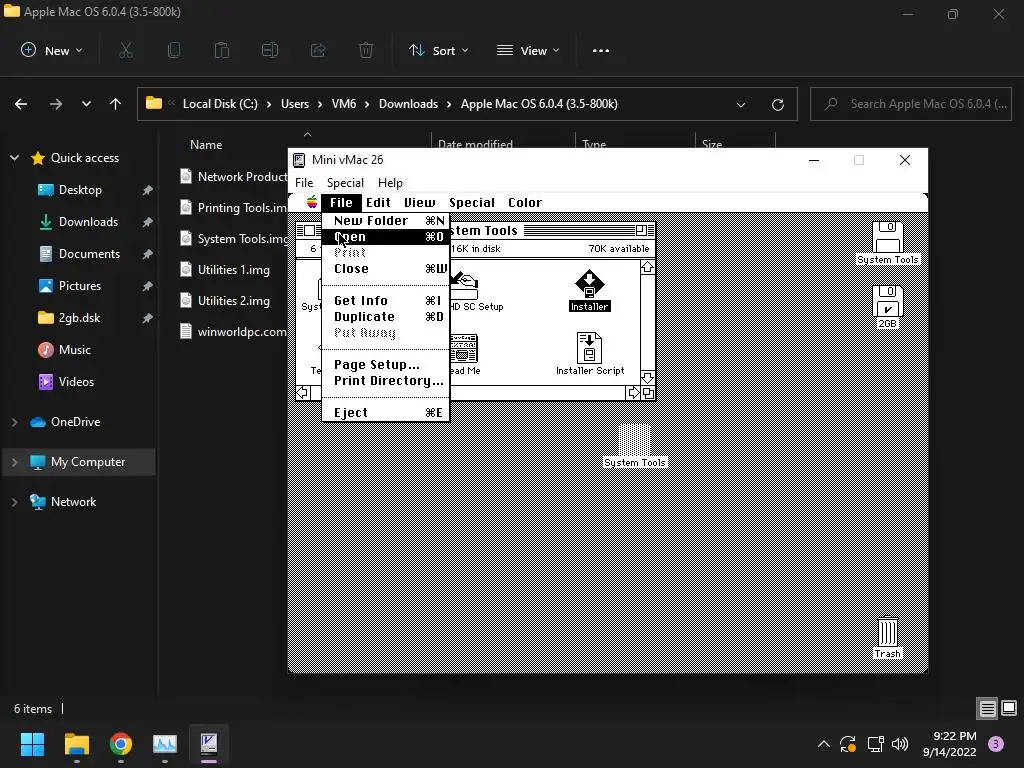The width and height of the screenshot is (1024, 768).
Task: Choose Open from the Mac File menu
Action: pos(385,236)
